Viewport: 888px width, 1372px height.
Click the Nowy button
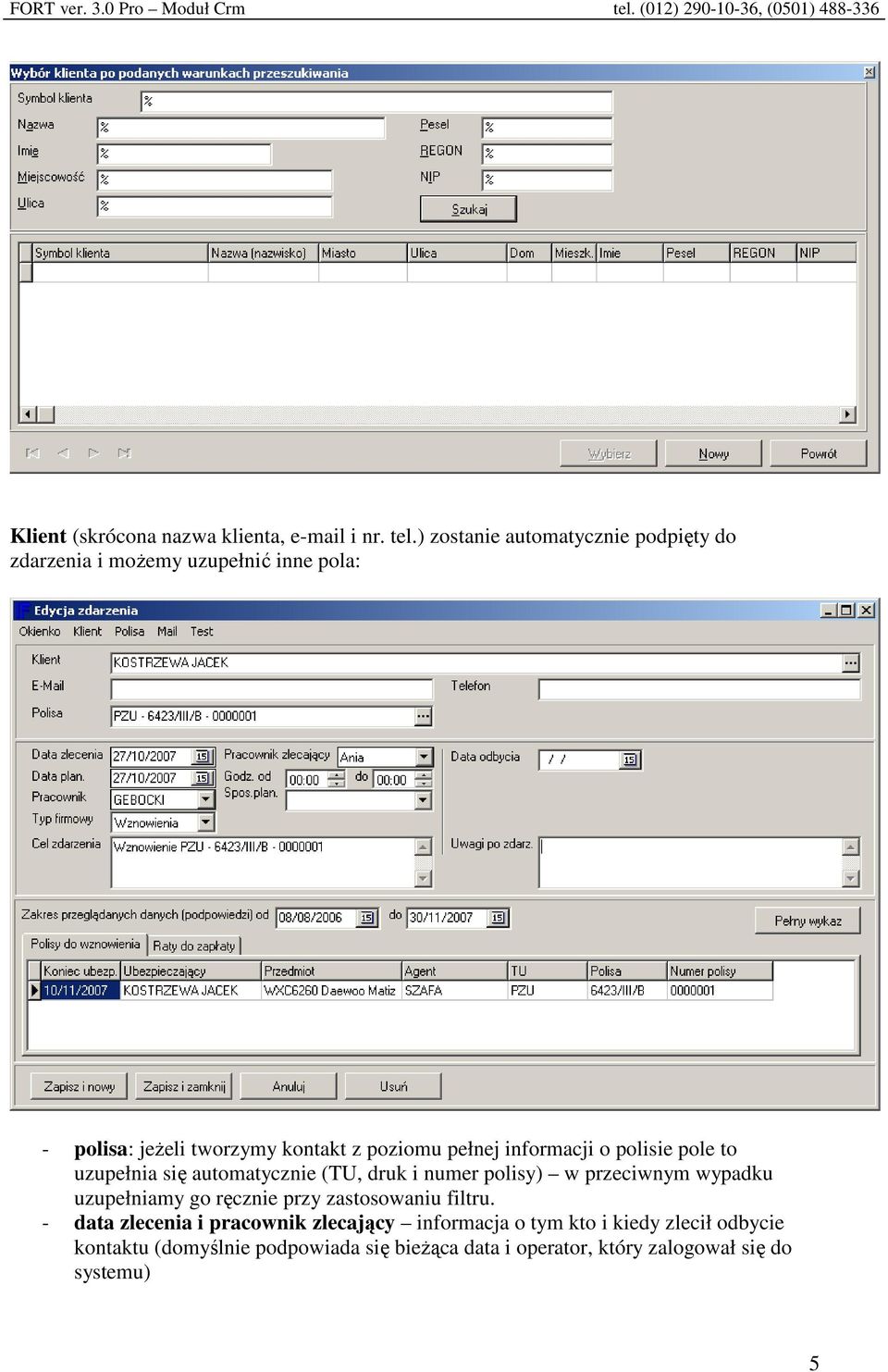[x=713, y=453]
